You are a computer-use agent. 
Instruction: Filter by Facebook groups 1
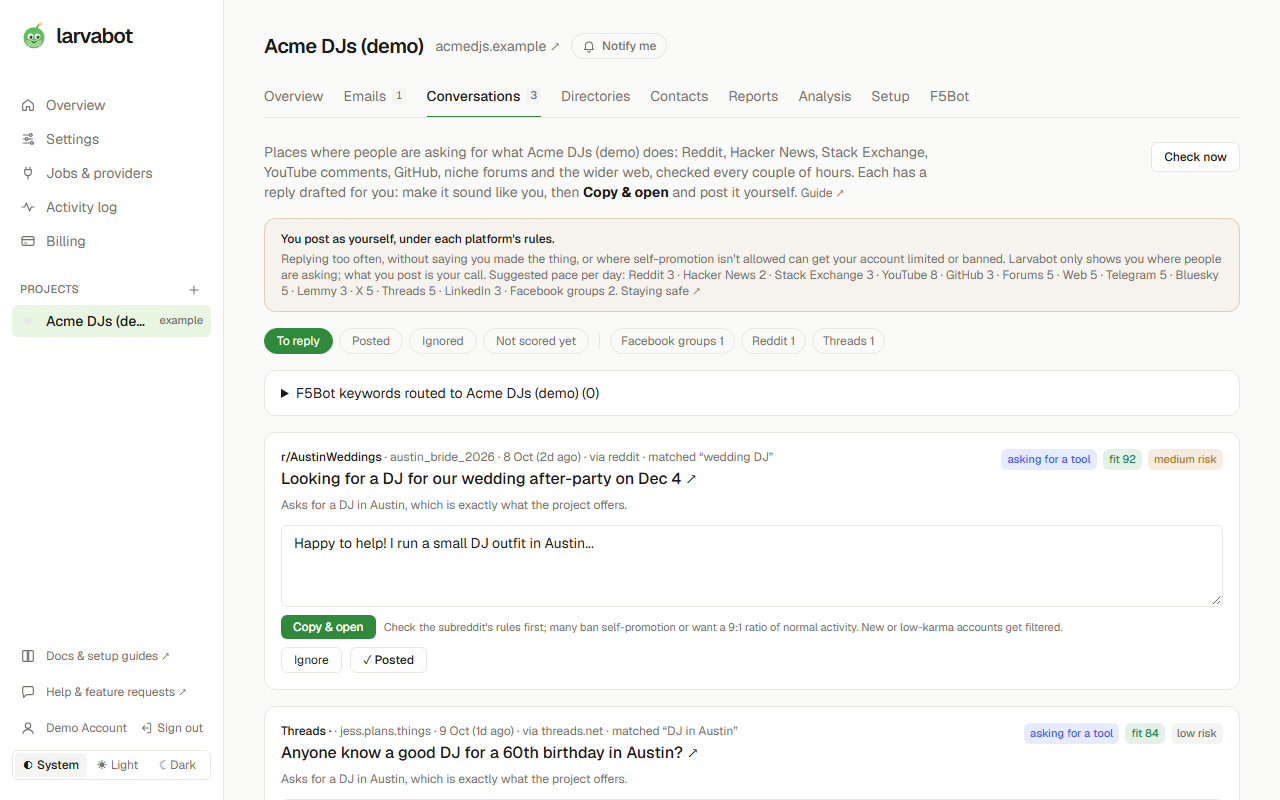[672, 341]
